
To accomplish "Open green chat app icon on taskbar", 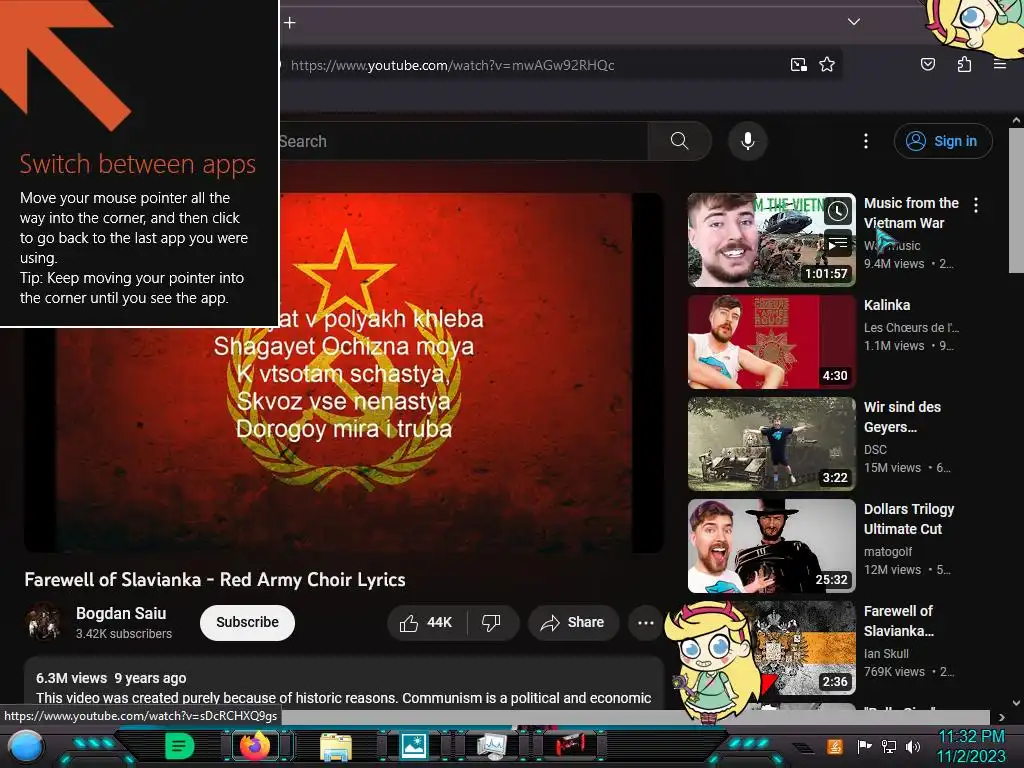I will click(180, 746).
